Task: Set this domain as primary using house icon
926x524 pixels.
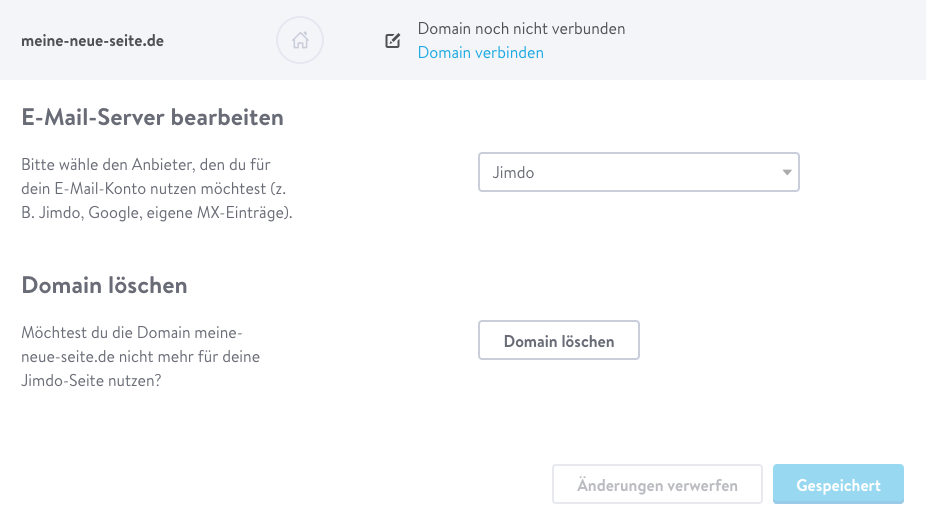Action: [x=300, y=40]
